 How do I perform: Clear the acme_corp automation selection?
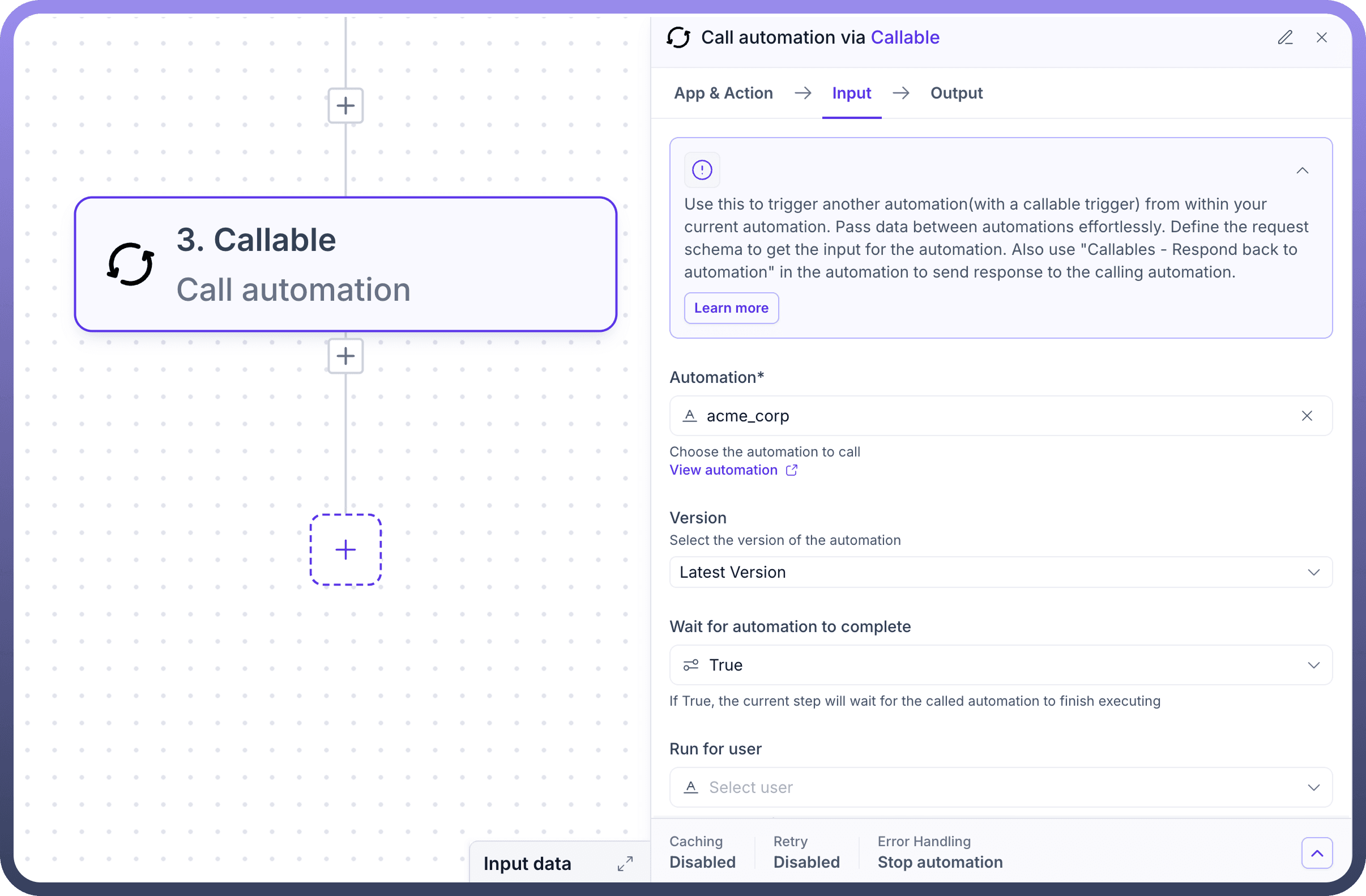coord(1307,416)
